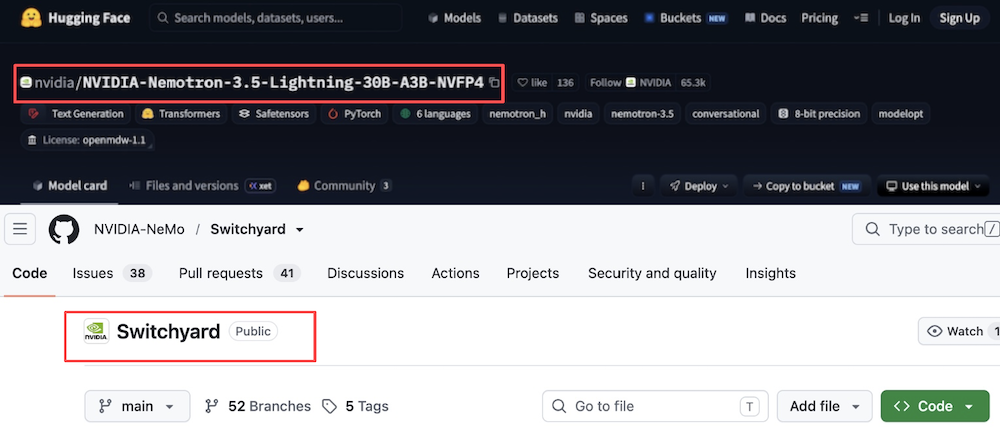Viewport: 1000px width, 427px height.
Task: Switch to the Model card tab
Action: [70, 186]
